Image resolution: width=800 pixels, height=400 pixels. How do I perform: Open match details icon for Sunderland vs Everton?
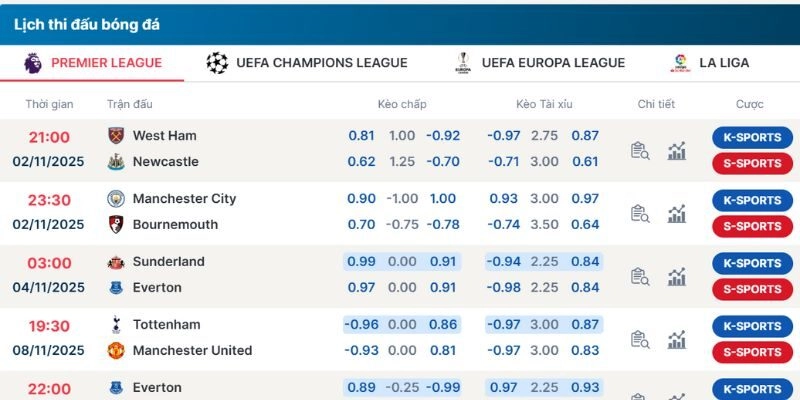pos(640,276)
